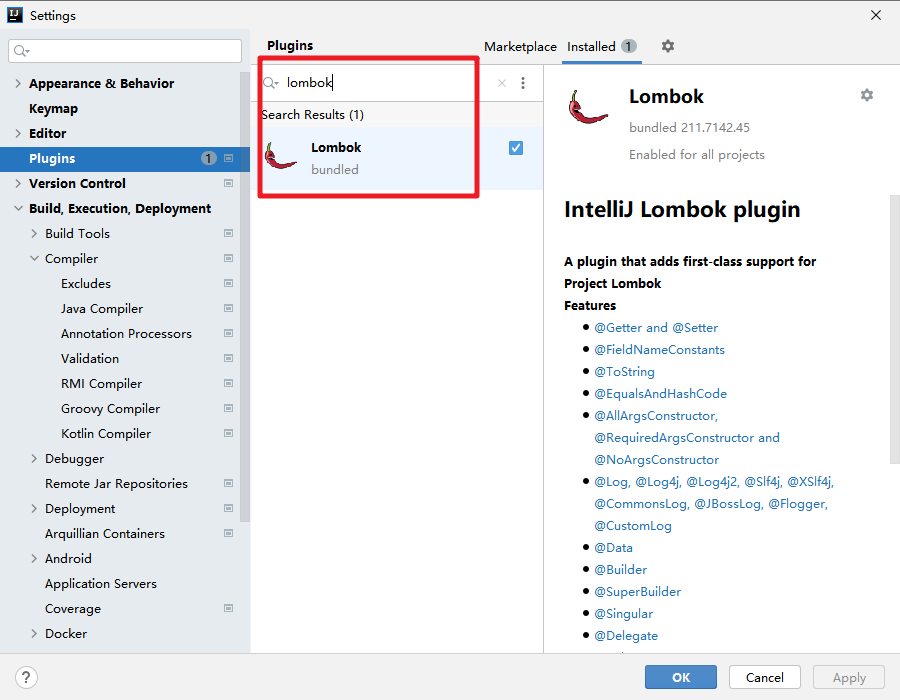900x700 pixels.
Task: Select Plugins in settings tree
Action: click(x=125, y=158)
